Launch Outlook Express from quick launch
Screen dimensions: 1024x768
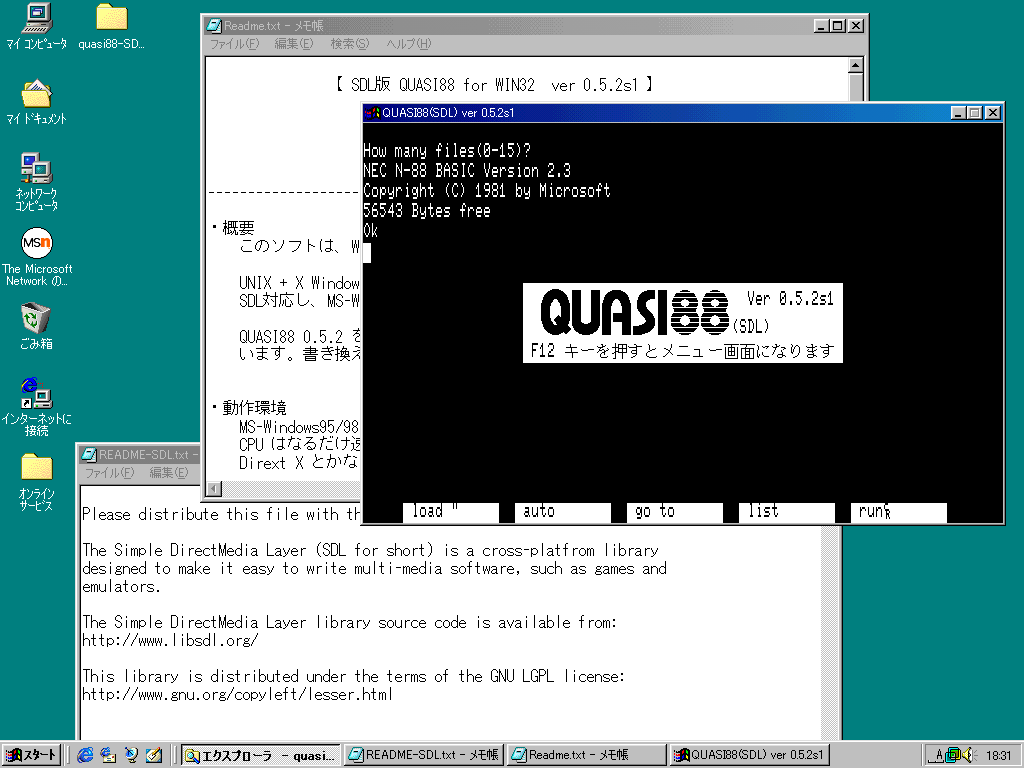coord(108,755)
